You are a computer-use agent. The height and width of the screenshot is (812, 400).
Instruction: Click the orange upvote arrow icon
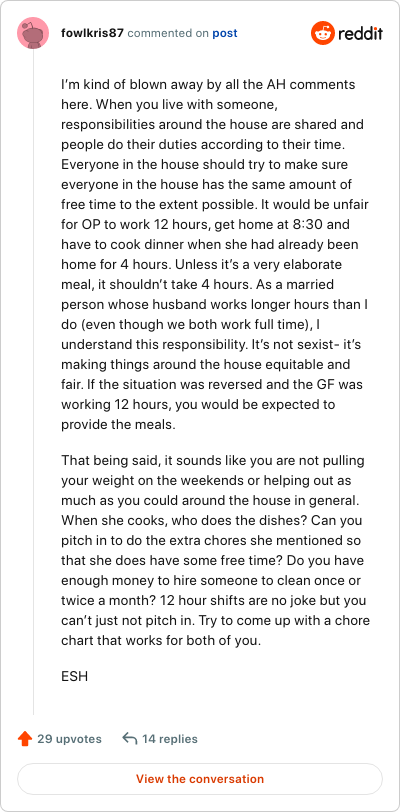point(25,738)
